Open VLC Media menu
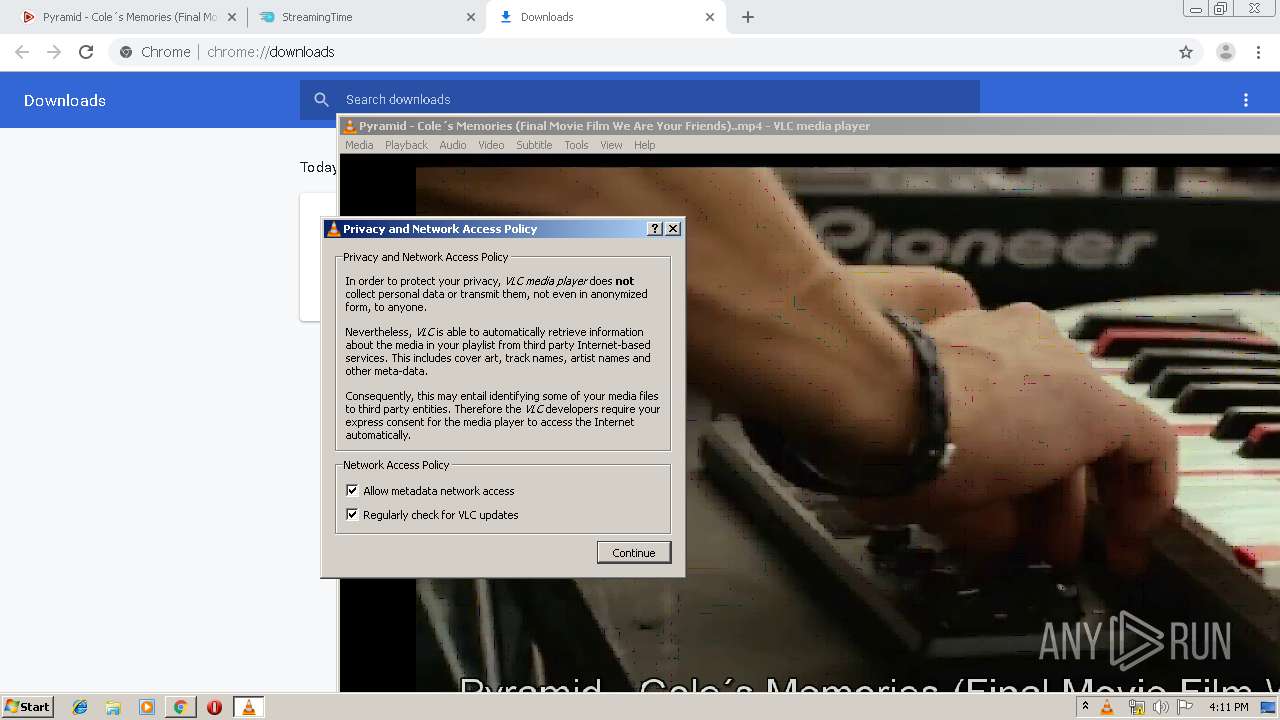 point(359,145)
